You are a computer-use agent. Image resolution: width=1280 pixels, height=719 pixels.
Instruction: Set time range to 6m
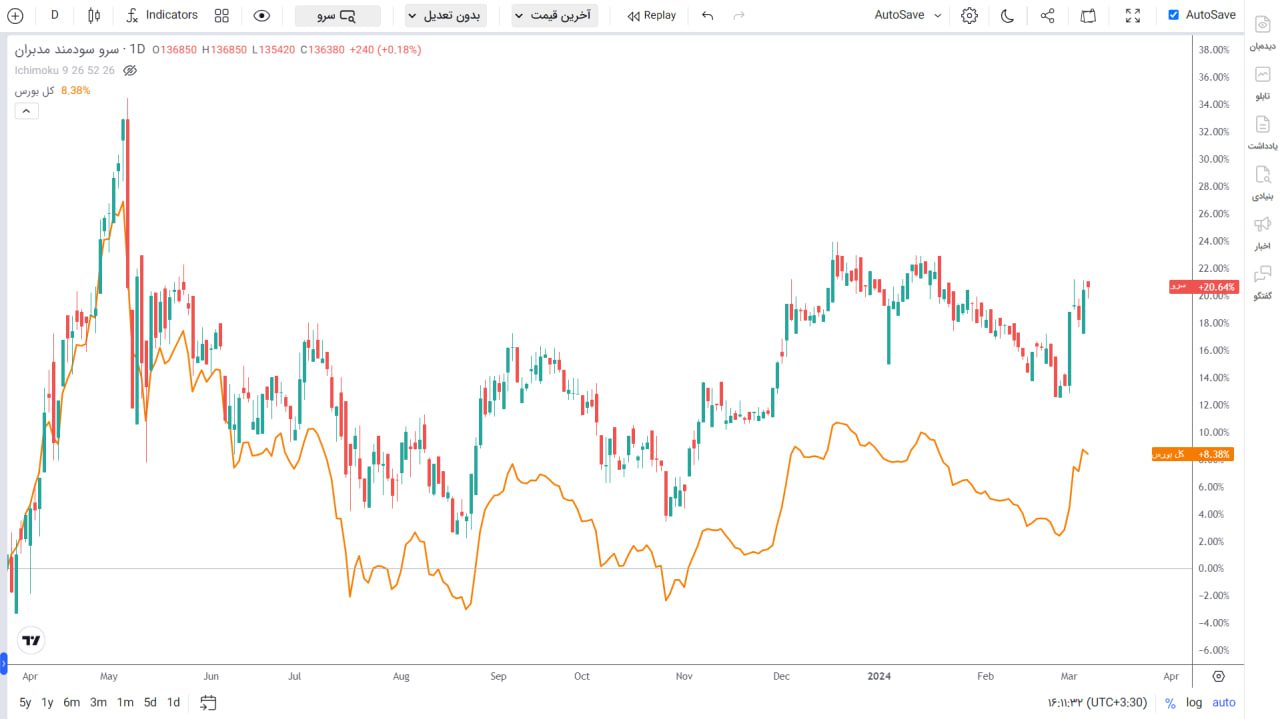coord(72,702)
